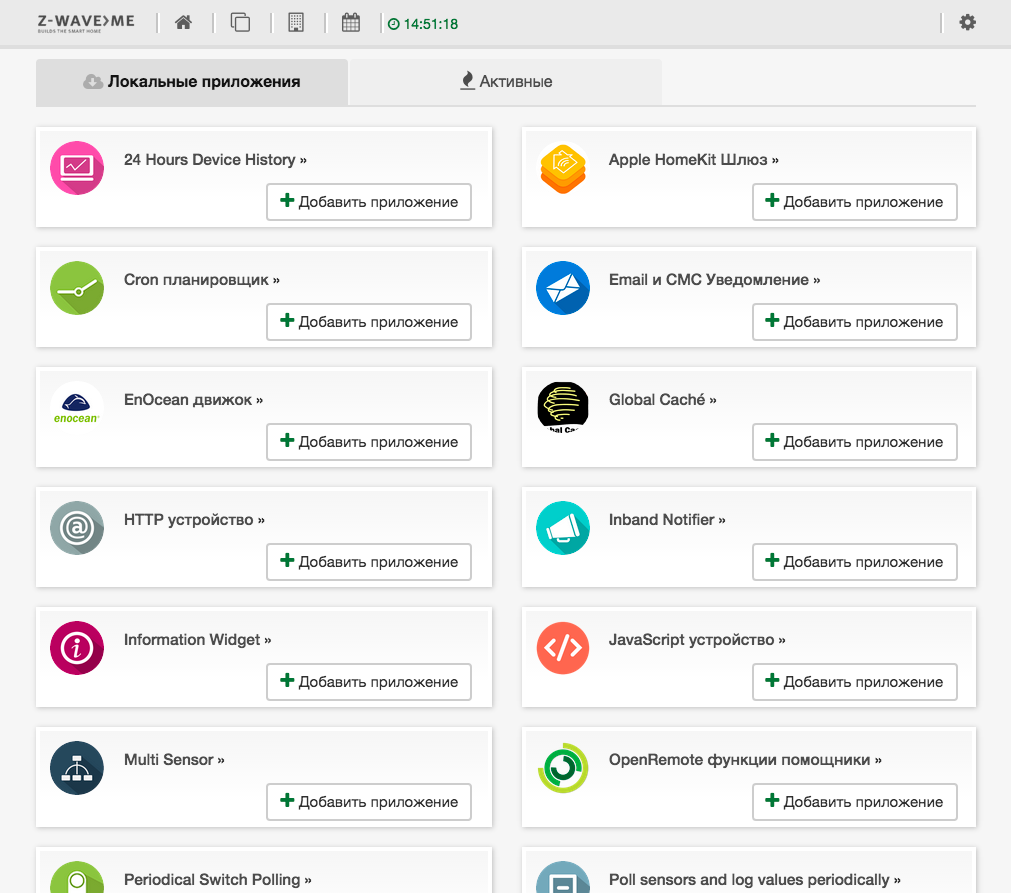Screen dimensions: 1011x893
Task: Click the Inband Notifier megaphone icon
Action: (x=563, y=528)
